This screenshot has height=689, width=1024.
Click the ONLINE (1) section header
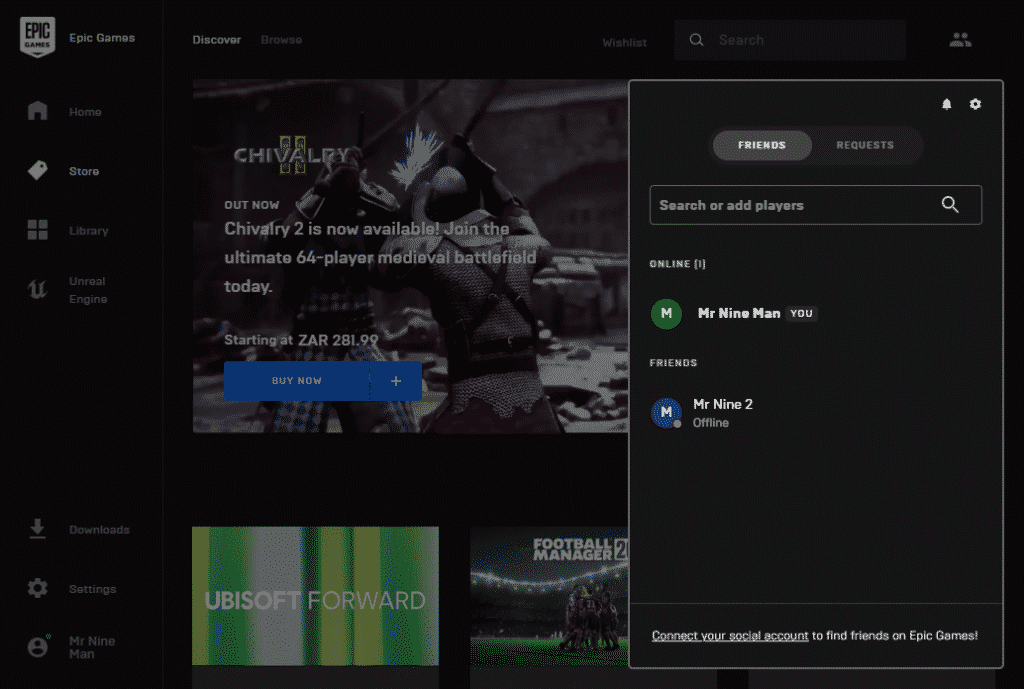point(677,264)
